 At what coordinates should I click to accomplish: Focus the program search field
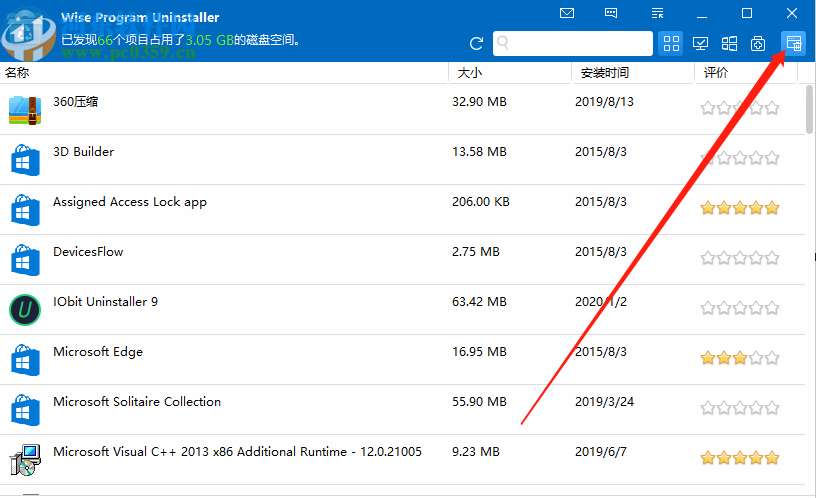tap(572, 43)
